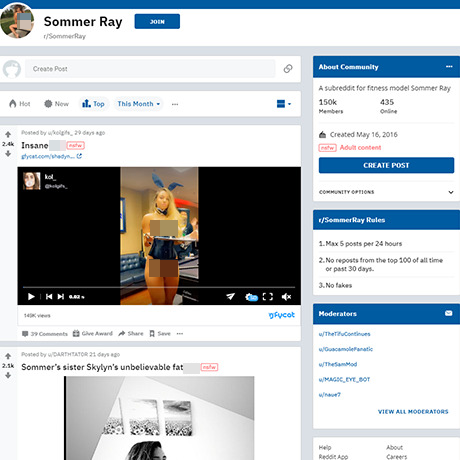
Task: Play the gfycat video
Action: pyautogui.click(x=31, y=296)
